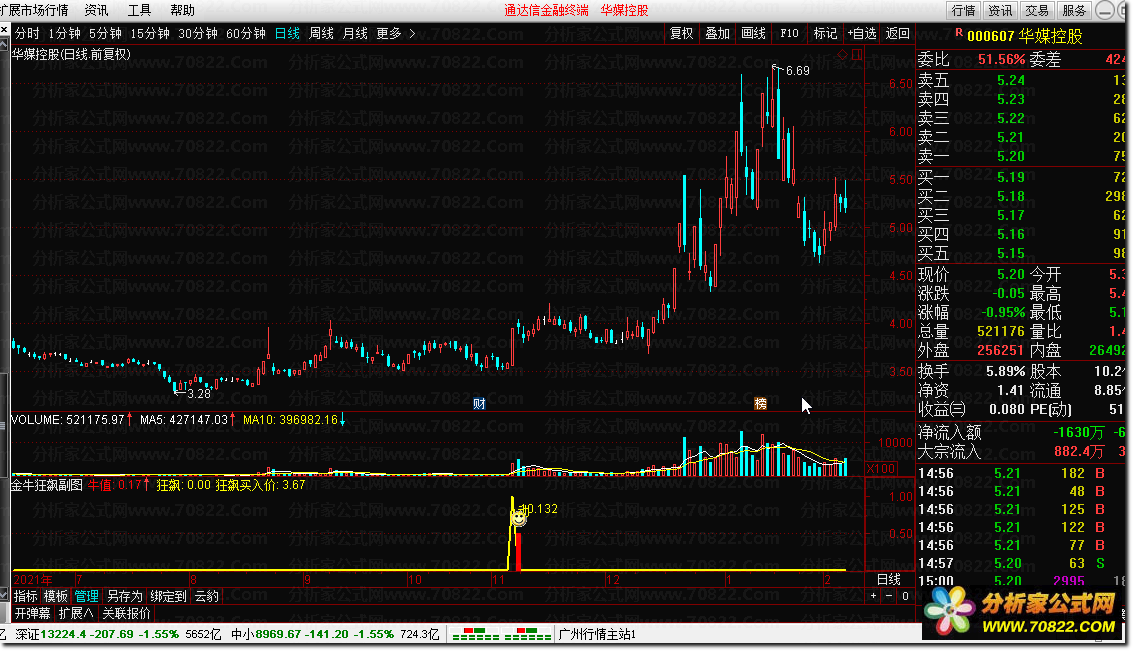Click the 另存为 save-as button
The image size is (1134, 651).
coord(124,596)
